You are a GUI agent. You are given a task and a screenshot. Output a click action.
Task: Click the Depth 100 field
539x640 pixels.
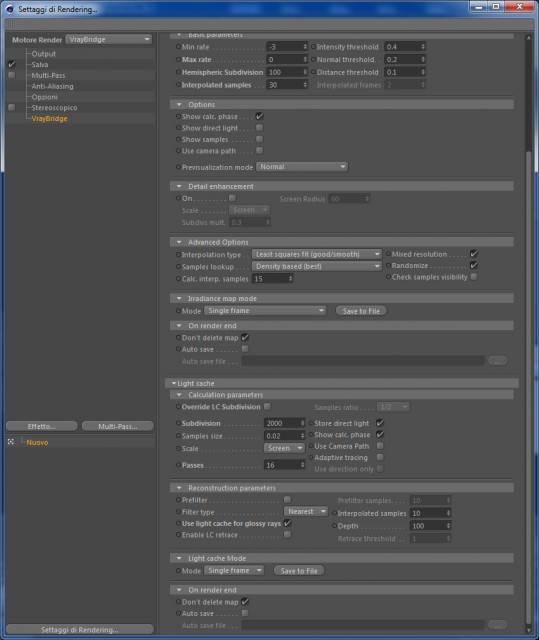tap(428, 526)
